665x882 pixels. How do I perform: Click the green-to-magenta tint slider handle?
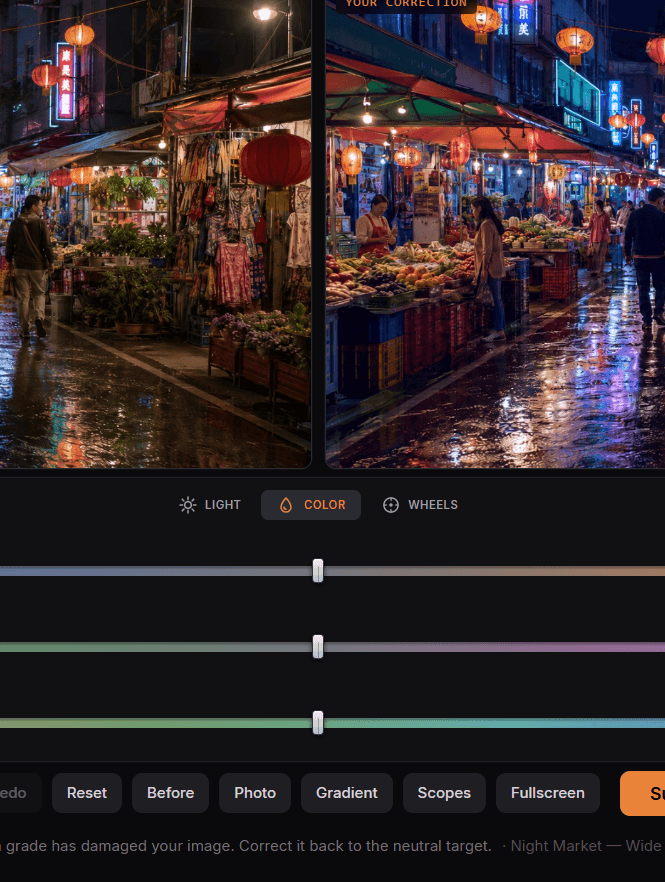pos(318,646)
